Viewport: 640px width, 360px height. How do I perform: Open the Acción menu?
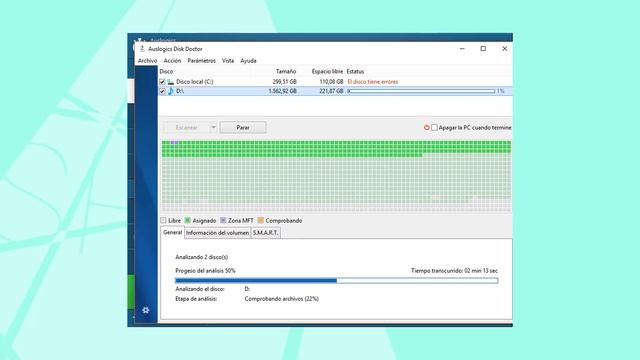[x=172, y=60]
